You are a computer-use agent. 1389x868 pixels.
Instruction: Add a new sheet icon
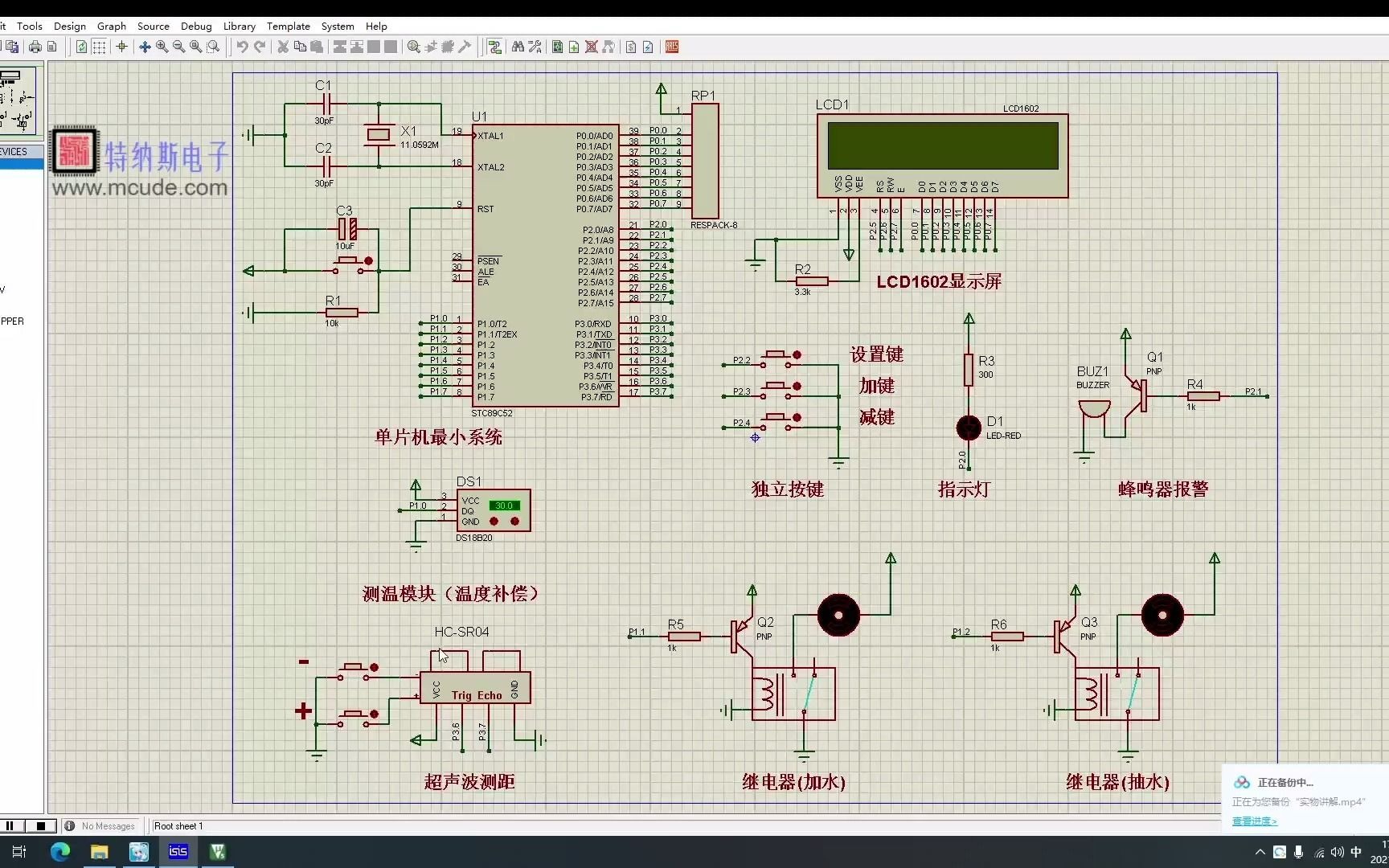point(574,47)
